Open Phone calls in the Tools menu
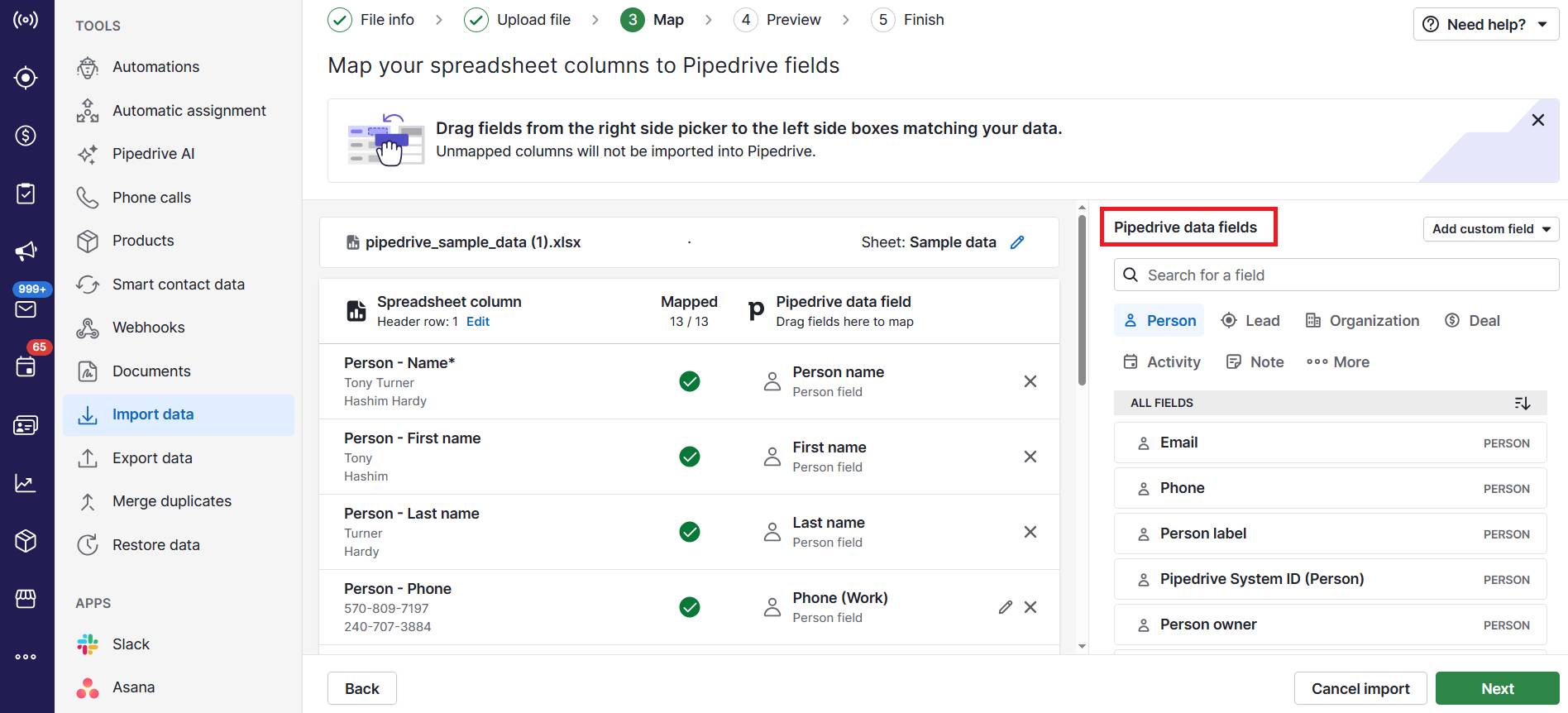The width and height of the screenshot is (1568, 713). click(x=179, y=198)
